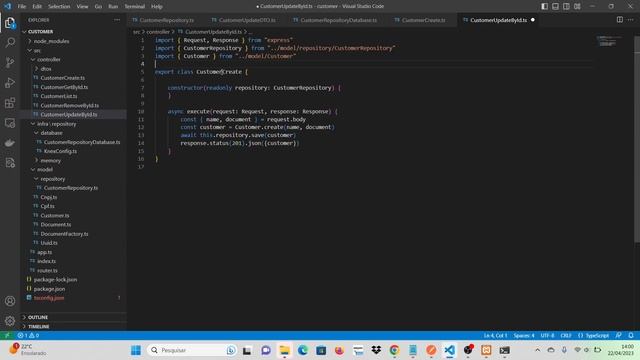Open the Extensions view
The image size is (640, 360).
coord(10,103)
